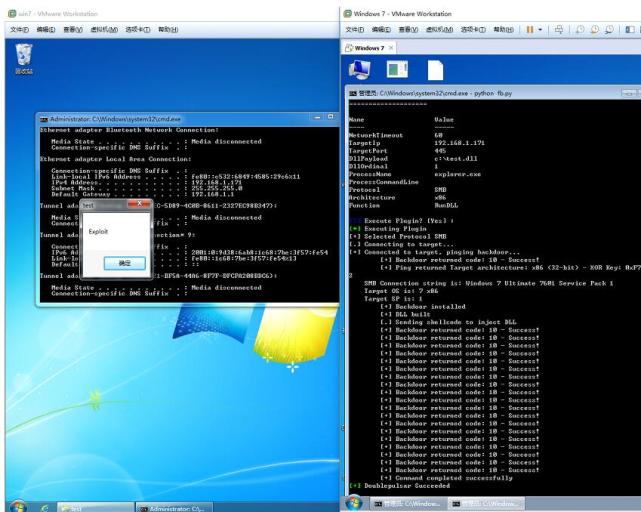Click IPv4 Address 192.168.1.171 in ipconfig output
The height and width of the screenshot is (512, 641).
pyautogui.click(x=146, y=182)
